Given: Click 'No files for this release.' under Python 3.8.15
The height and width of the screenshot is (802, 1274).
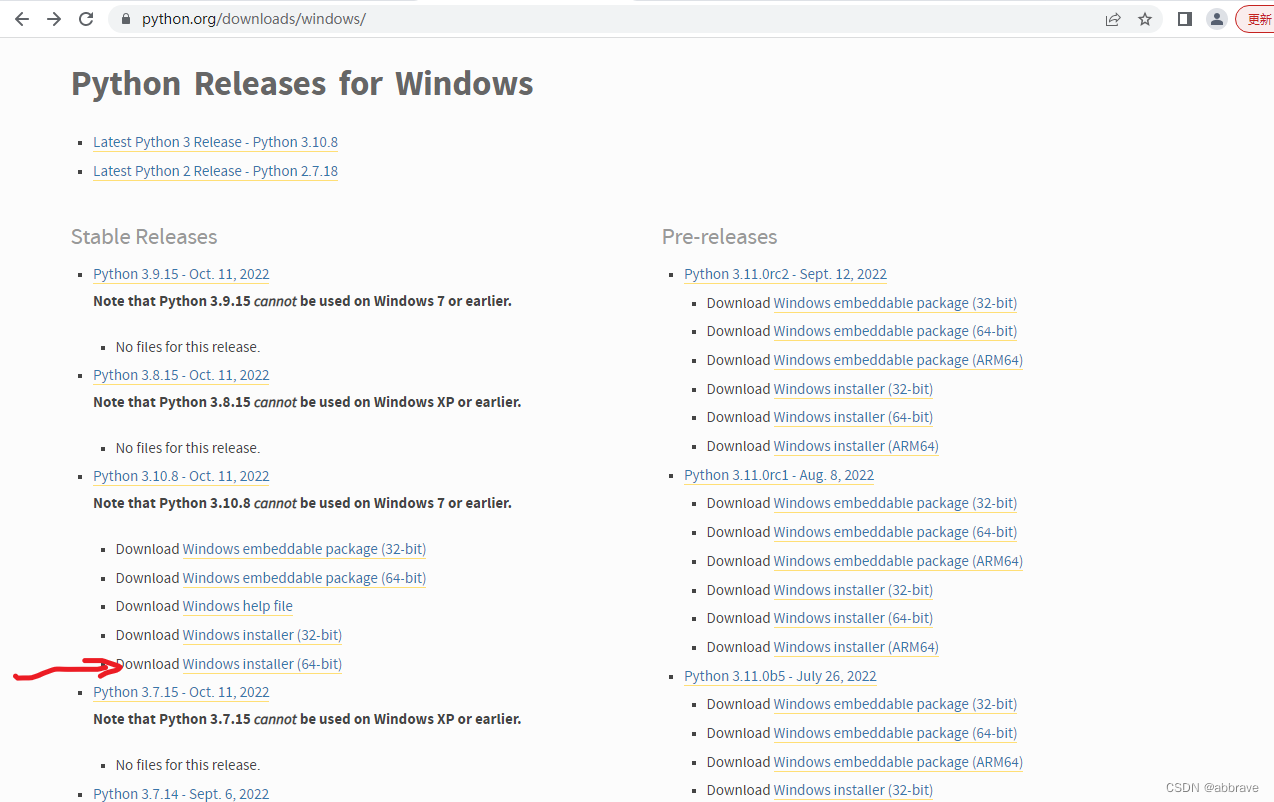Looking at the screenshot, I should click(x=188, y=448).
